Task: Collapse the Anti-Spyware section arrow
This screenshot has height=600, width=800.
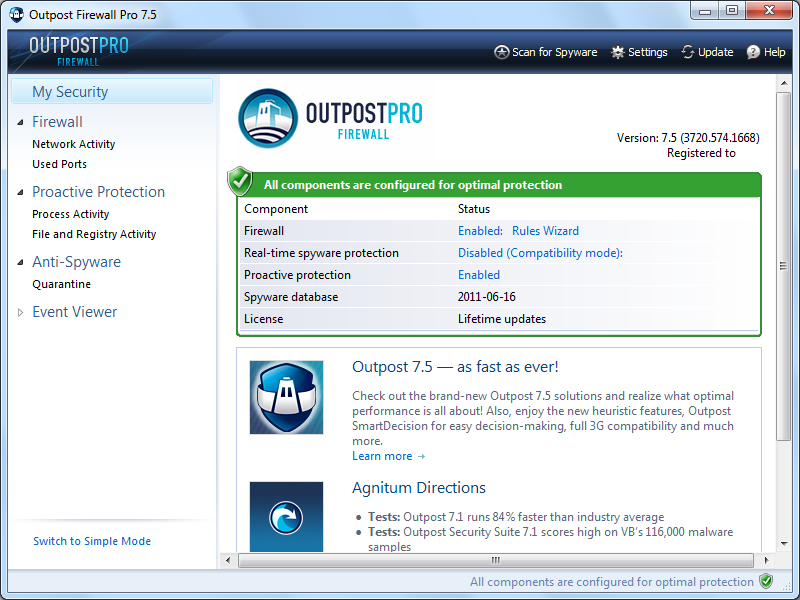Action: coord(21,262)
